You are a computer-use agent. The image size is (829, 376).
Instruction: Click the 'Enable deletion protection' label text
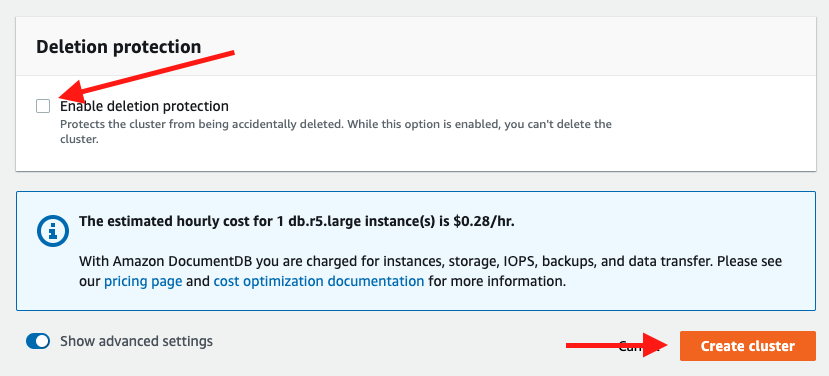coord(144,106)
